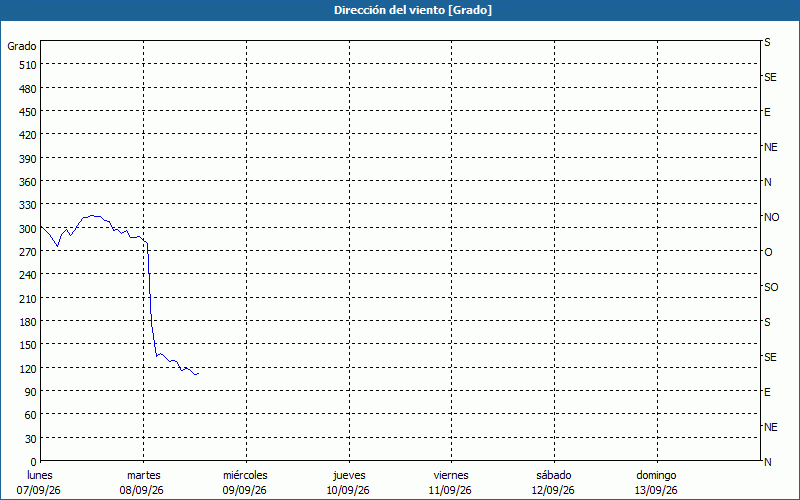Select the 'E' compass label level with 90
This screenshot has width=800, height=500.
click(767, 392)
